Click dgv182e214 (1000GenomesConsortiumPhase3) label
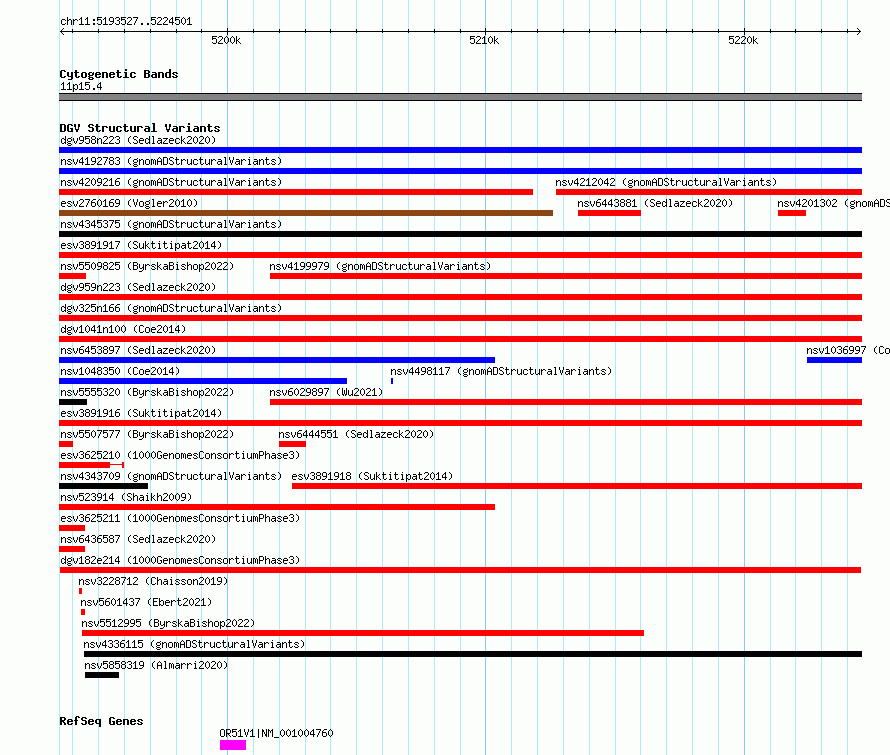 point(180,560)
